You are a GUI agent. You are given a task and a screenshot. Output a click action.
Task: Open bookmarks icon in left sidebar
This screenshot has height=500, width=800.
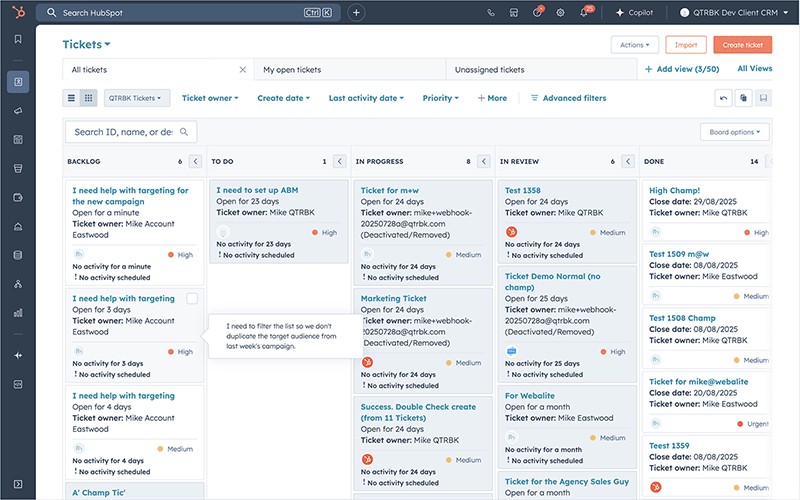[18, 39]
